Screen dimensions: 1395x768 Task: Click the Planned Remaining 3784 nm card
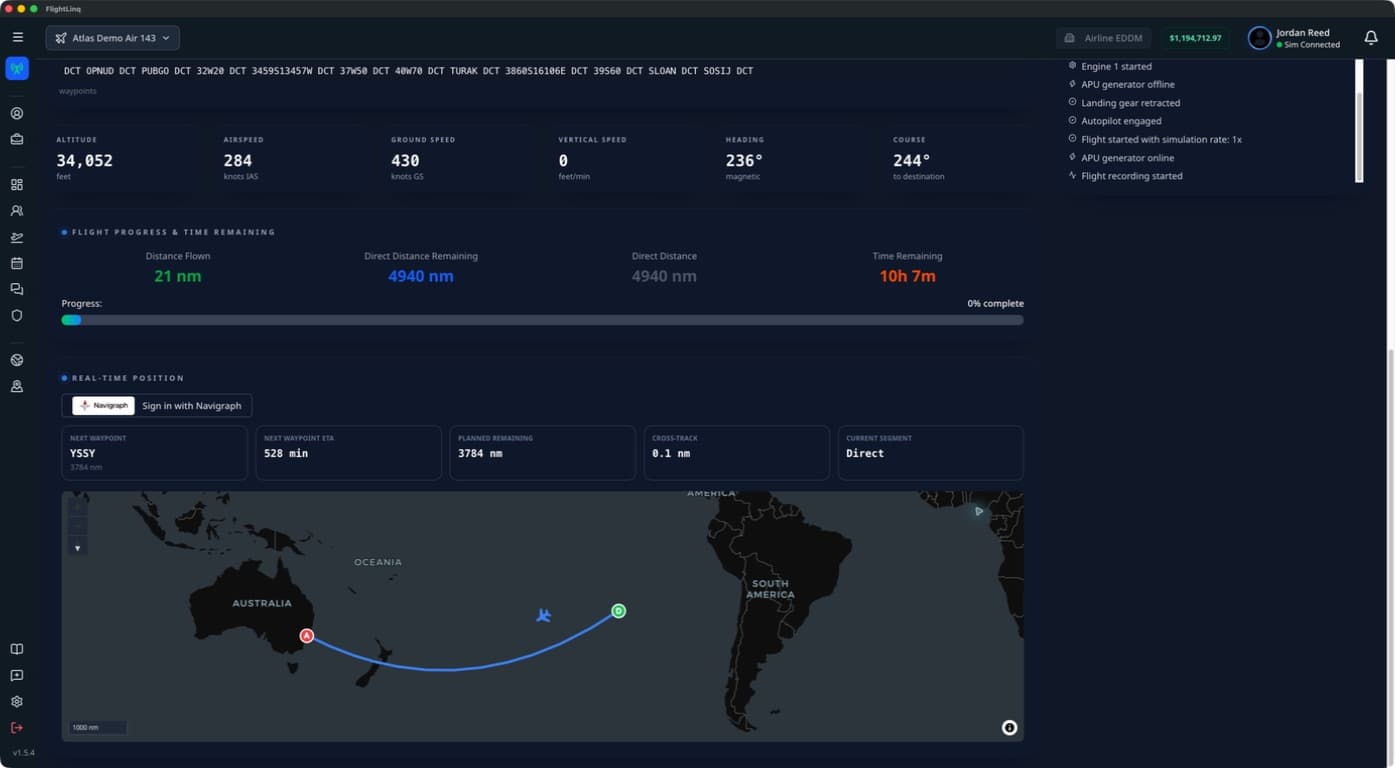point(542,453)
